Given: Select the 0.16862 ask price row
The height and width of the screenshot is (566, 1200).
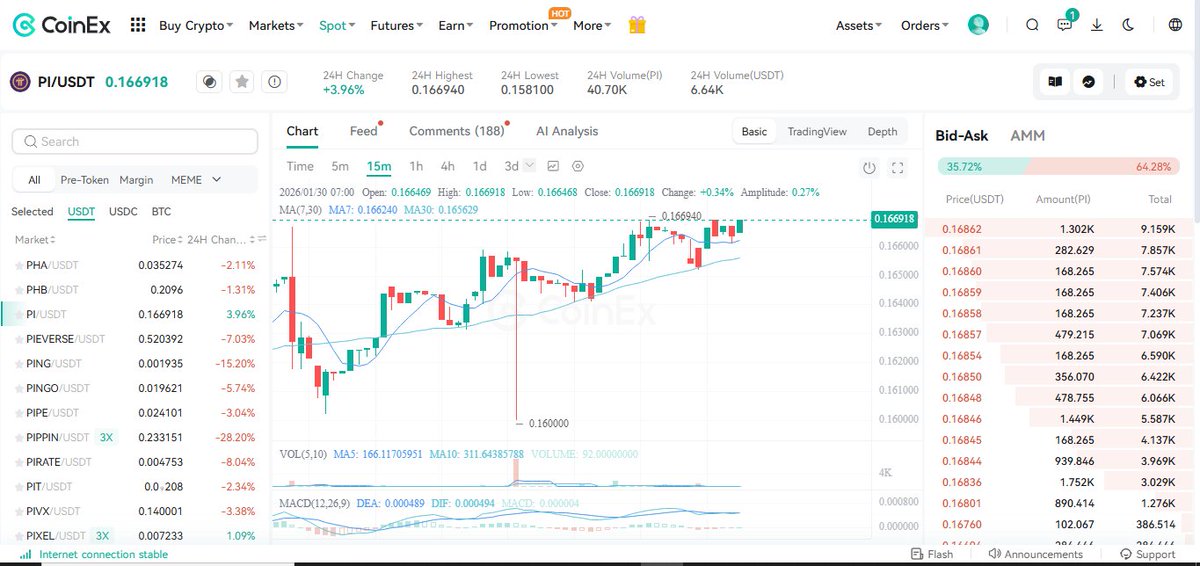Looking at the screenshot, I should point(1058,230).
